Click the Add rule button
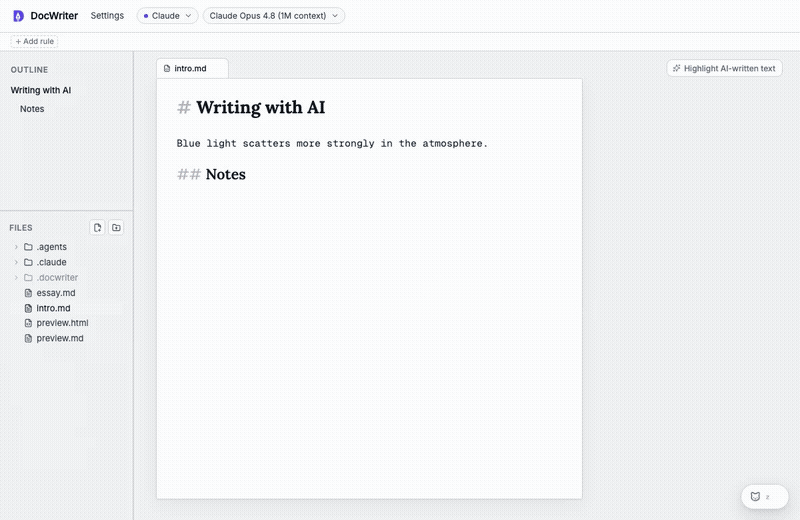 34,41
